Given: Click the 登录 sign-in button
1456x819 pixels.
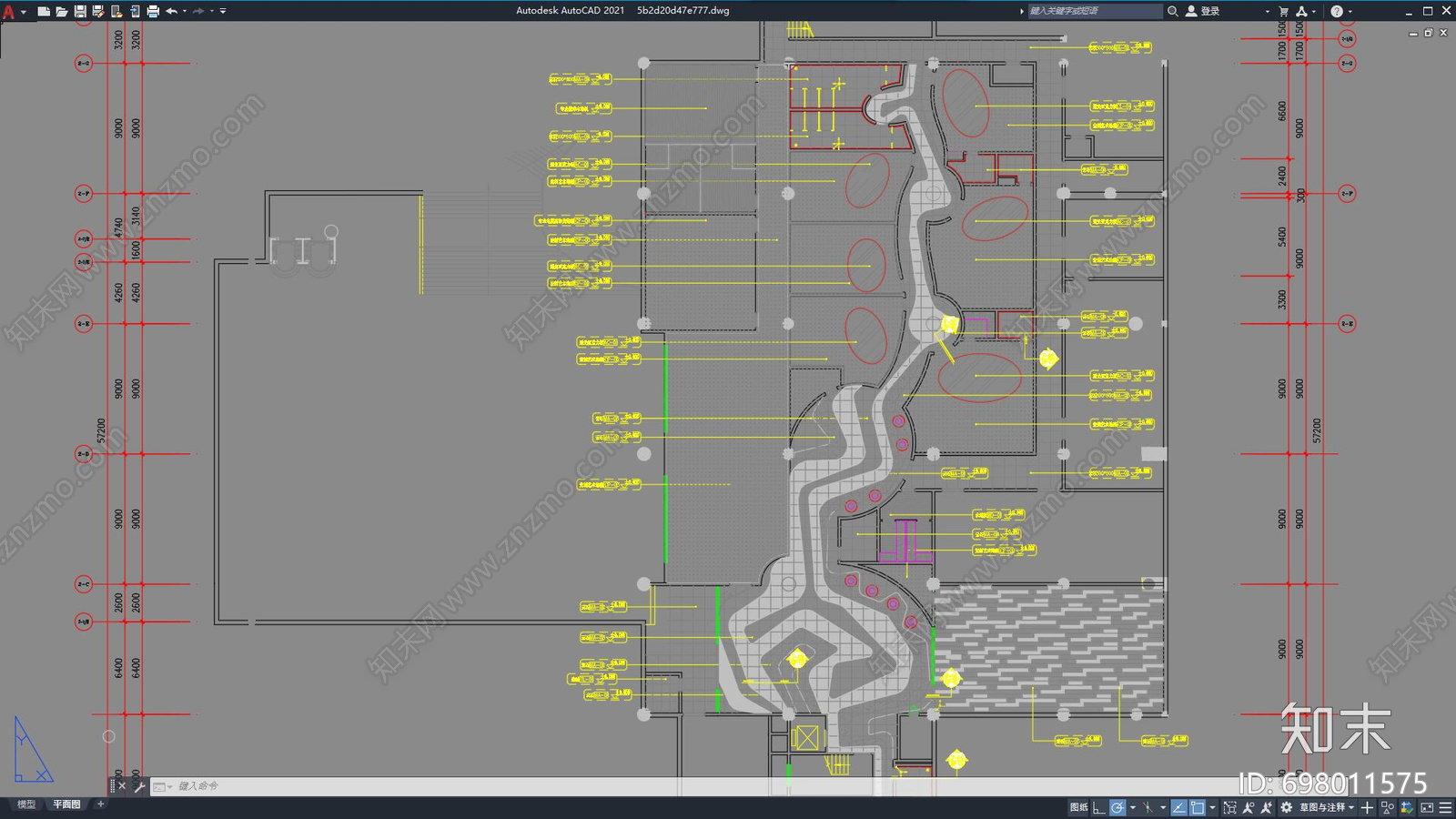Looking at the screenshot, I should click(1203, 12).
